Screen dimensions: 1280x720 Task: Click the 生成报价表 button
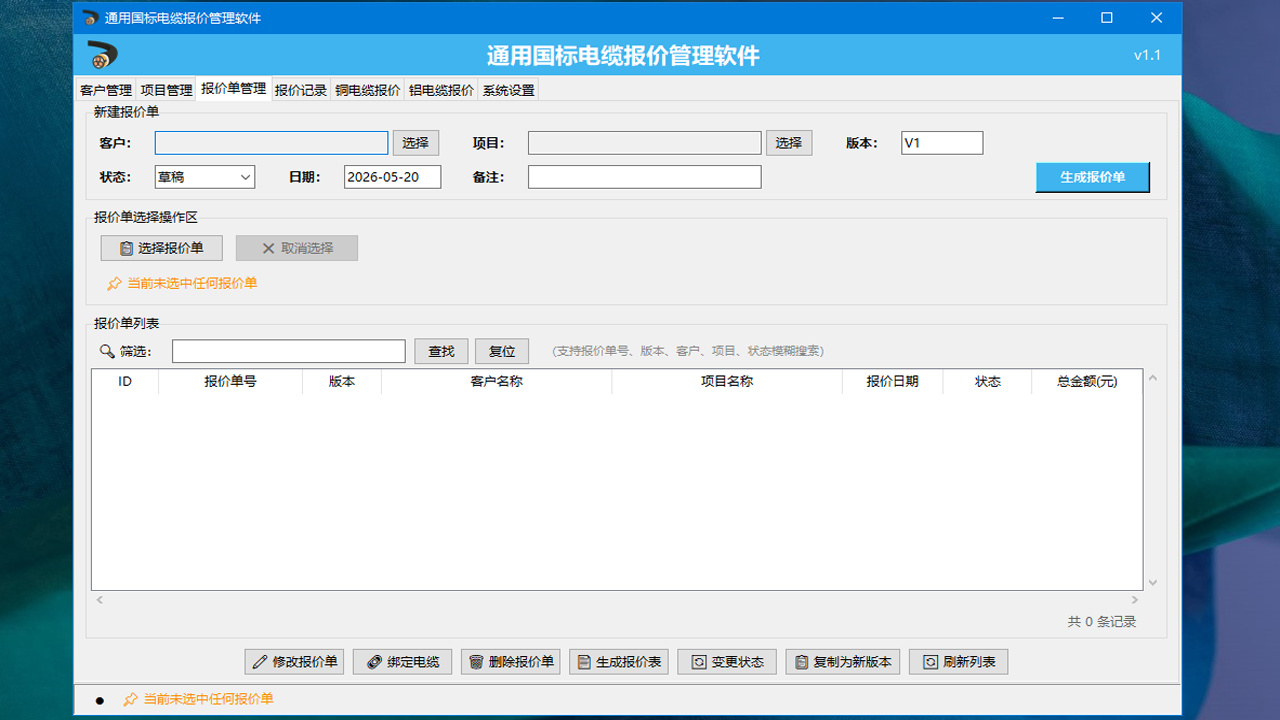[x=619, y=662]
